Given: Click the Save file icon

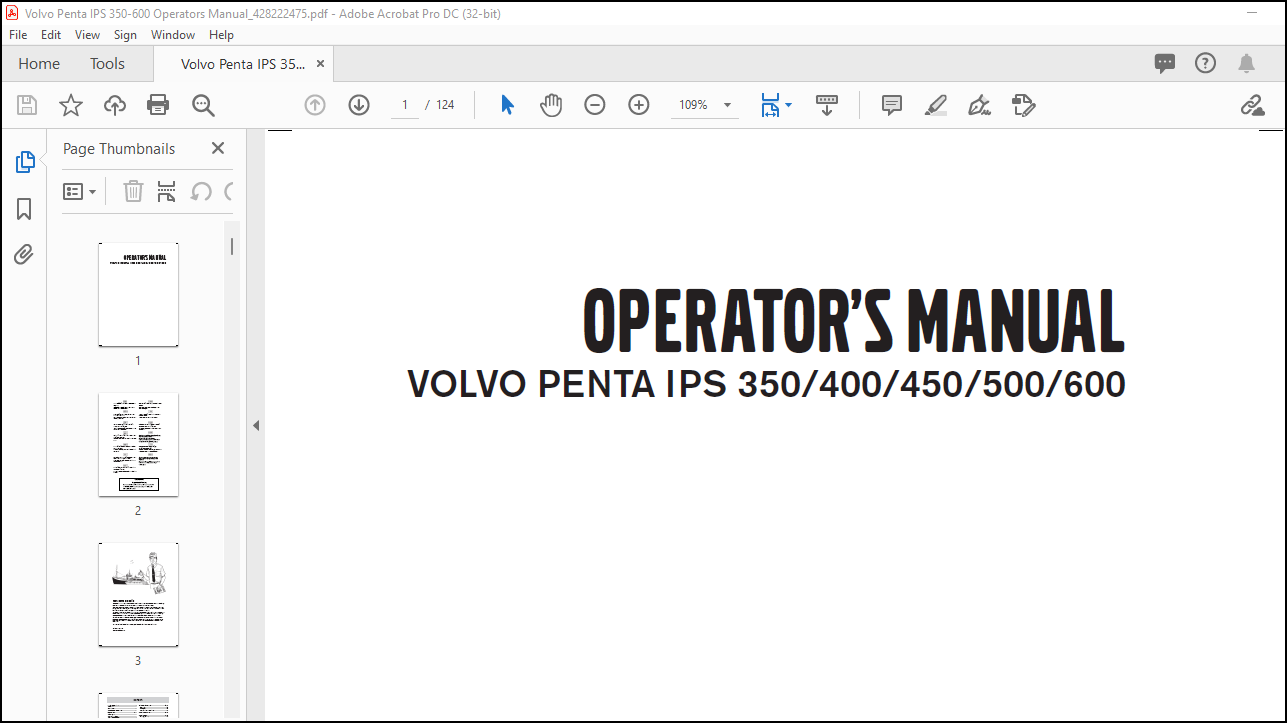Looking at the screenshot, I should (x=27, y=105).
